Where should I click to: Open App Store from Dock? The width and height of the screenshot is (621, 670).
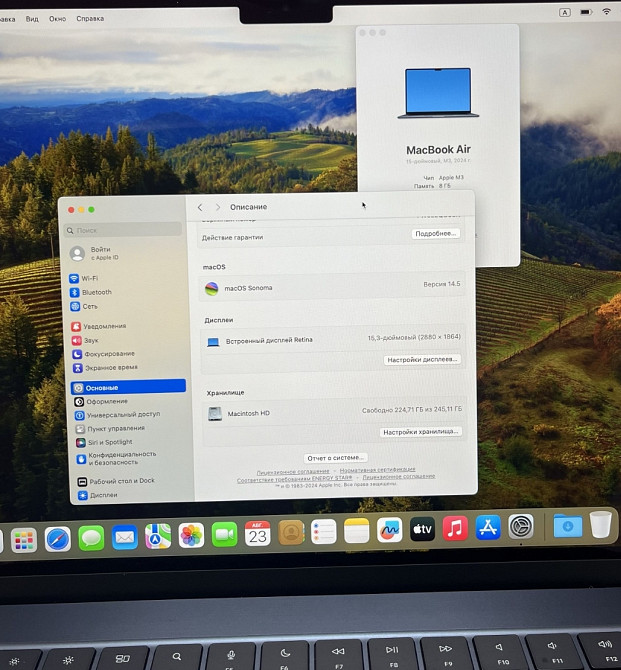coord(488,527)
